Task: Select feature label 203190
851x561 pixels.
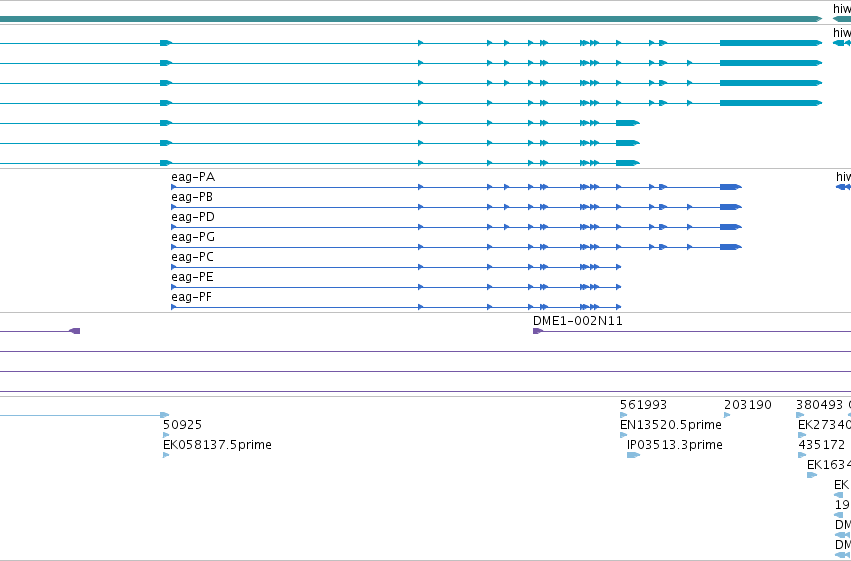Action: (747, 405)
